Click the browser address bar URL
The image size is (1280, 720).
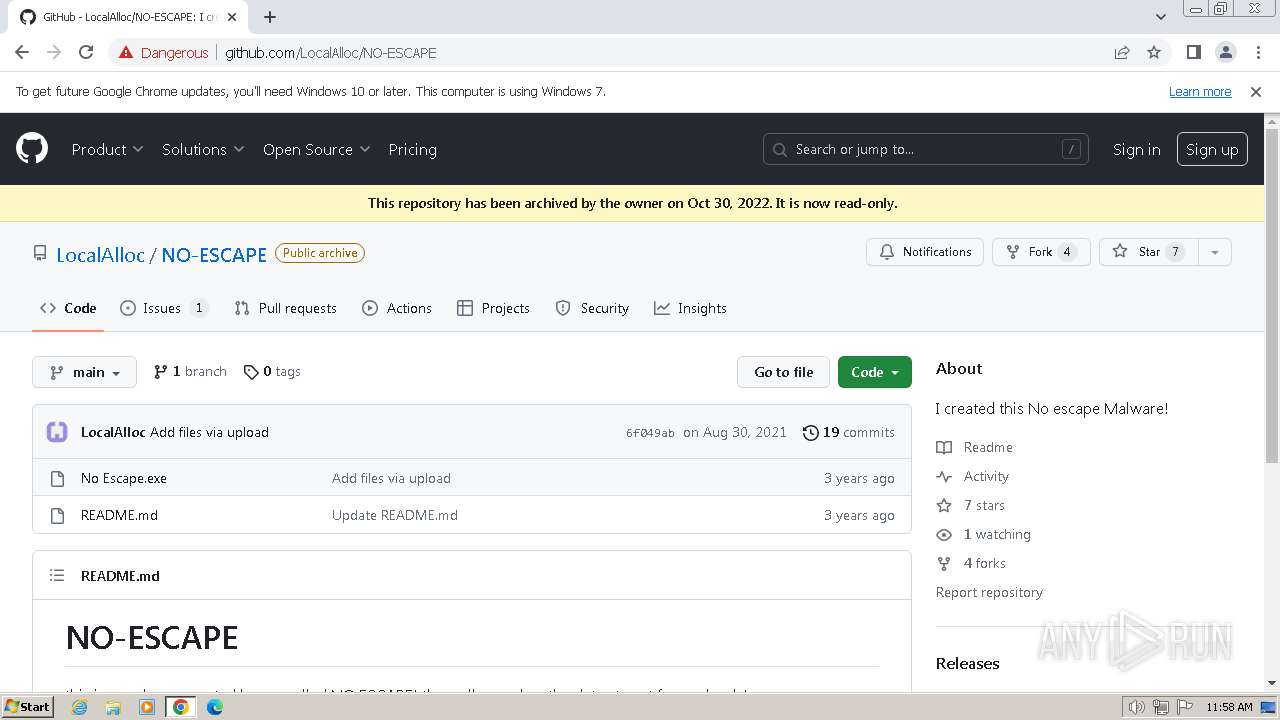(x=331, y=52)
